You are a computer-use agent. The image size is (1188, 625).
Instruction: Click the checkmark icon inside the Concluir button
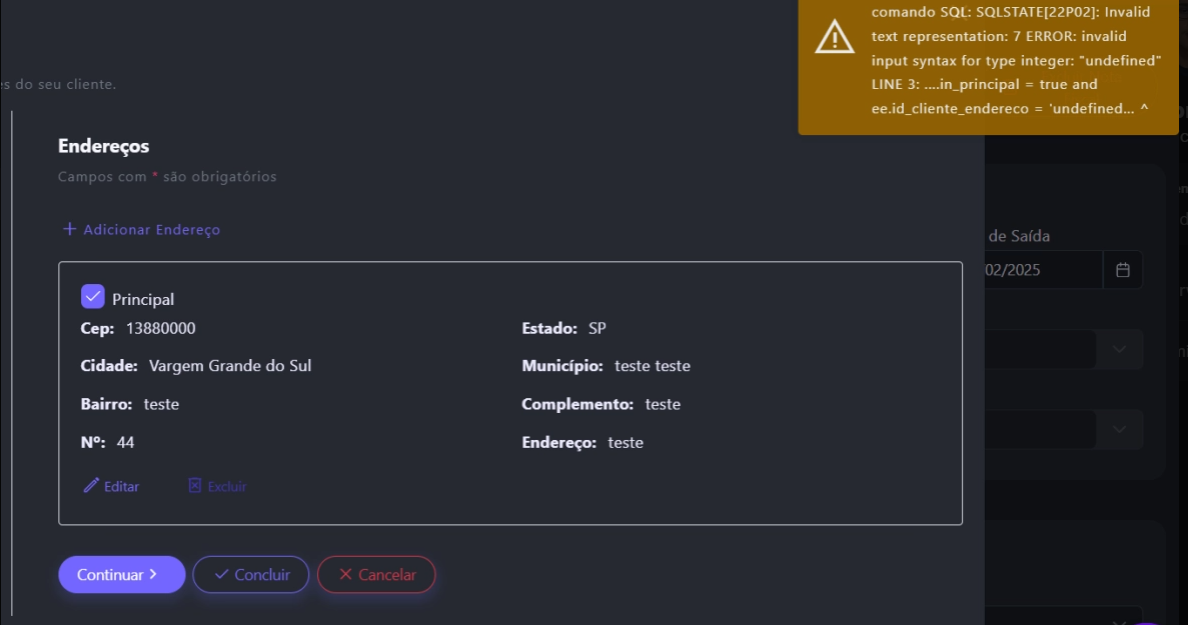click(222, 575)
